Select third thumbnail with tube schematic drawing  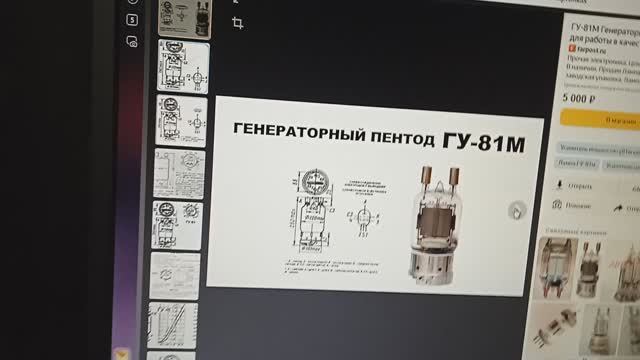(x=182, y=121)
